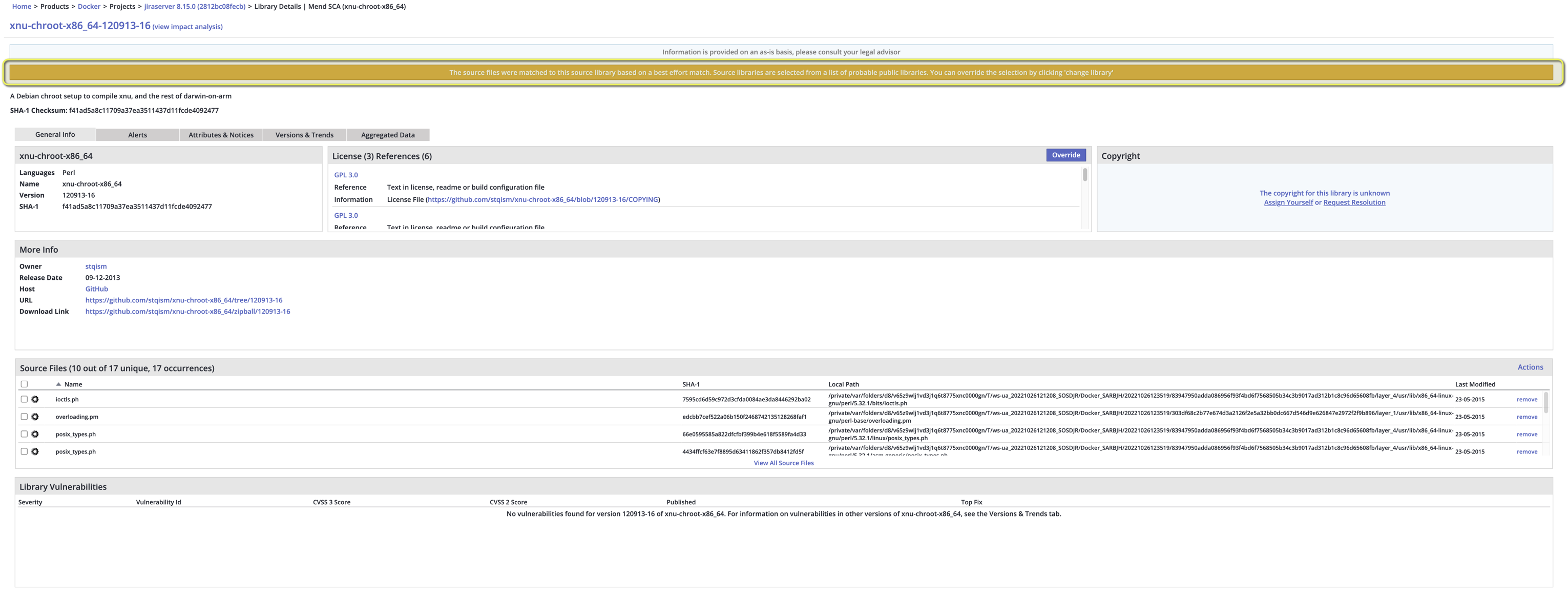The width and height of the screenshot is (1568, 598).
Task: Click the source files list scrollbar
Action: [x=1546, y=403]
